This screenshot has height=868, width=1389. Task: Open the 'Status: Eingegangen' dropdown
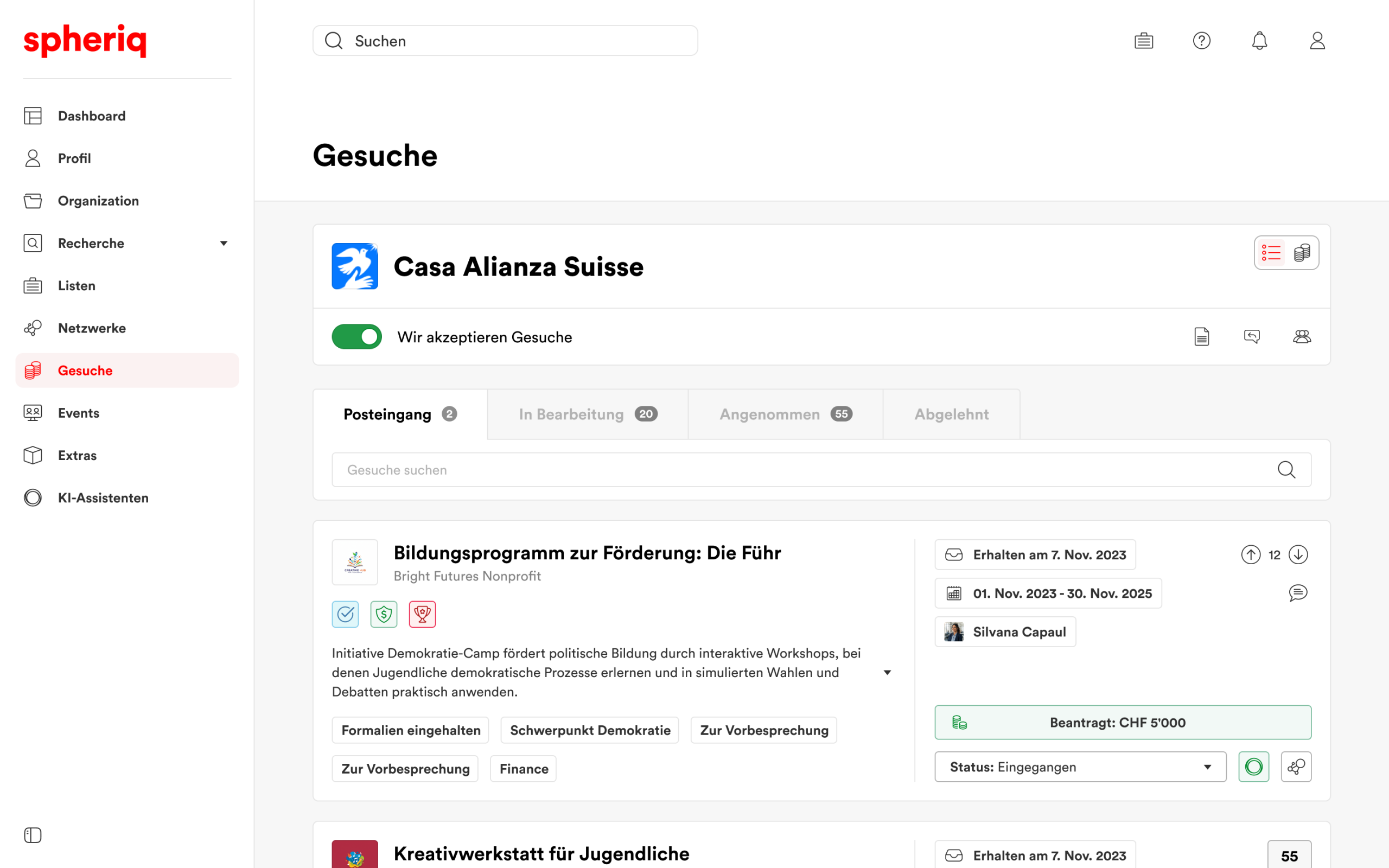[x=1080, y=767]
